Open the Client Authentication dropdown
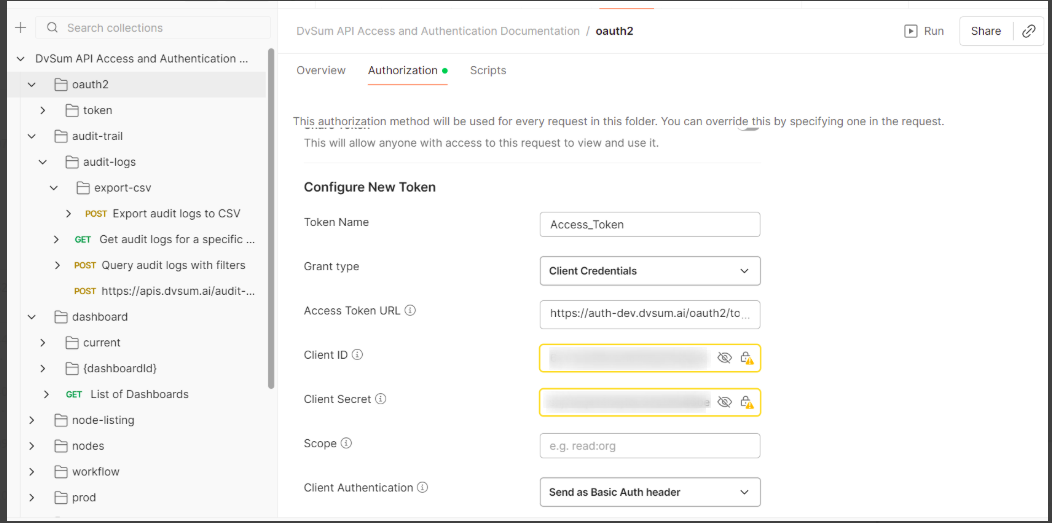1052x523 pixels. coord(649,492)
